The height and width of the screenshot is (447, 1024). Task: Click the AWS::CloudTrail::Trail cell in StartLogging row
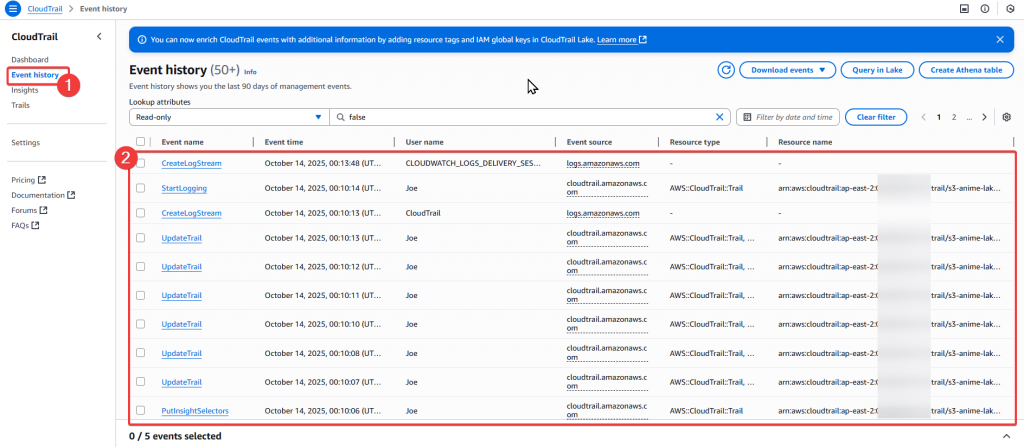click(x=707, y=188)
